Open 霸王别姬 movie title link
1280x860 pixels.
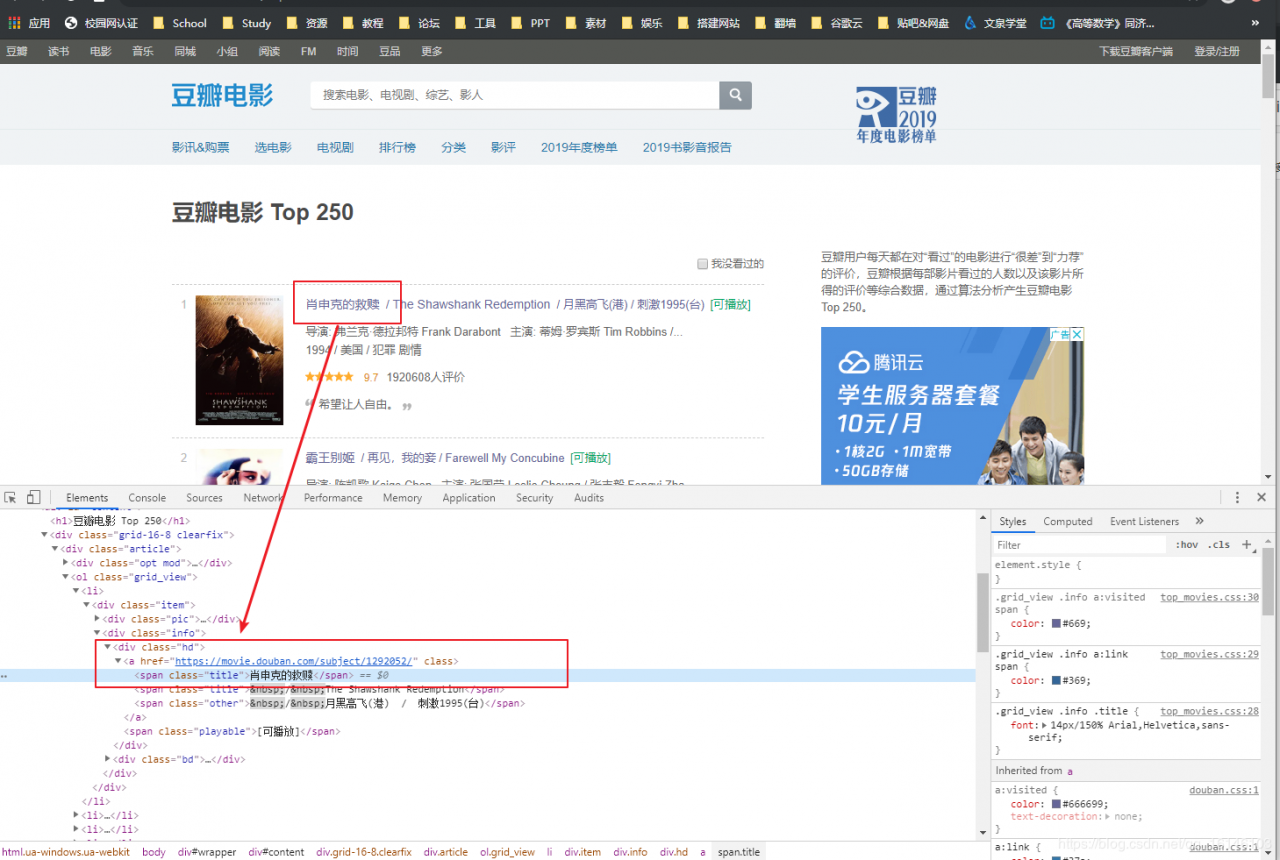330,458
